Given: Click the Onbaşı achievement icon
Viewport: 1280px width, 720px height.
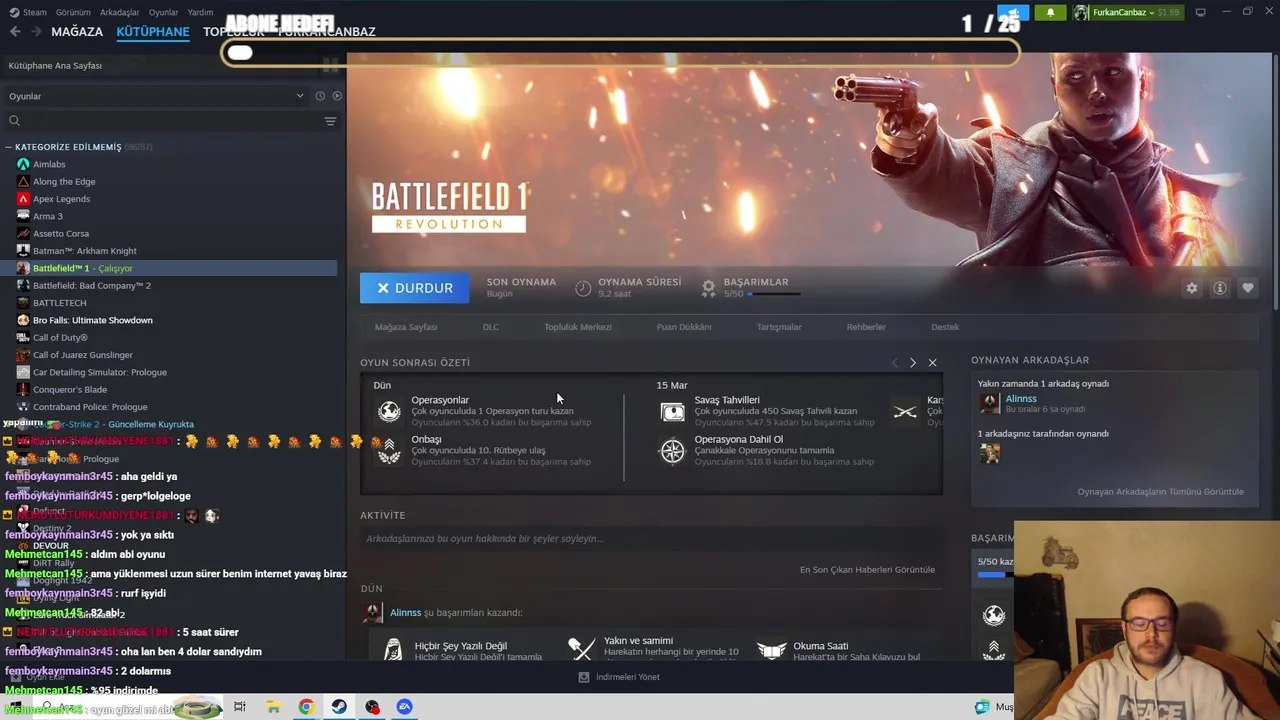Looking at the screenshot, I should (389, 451).
